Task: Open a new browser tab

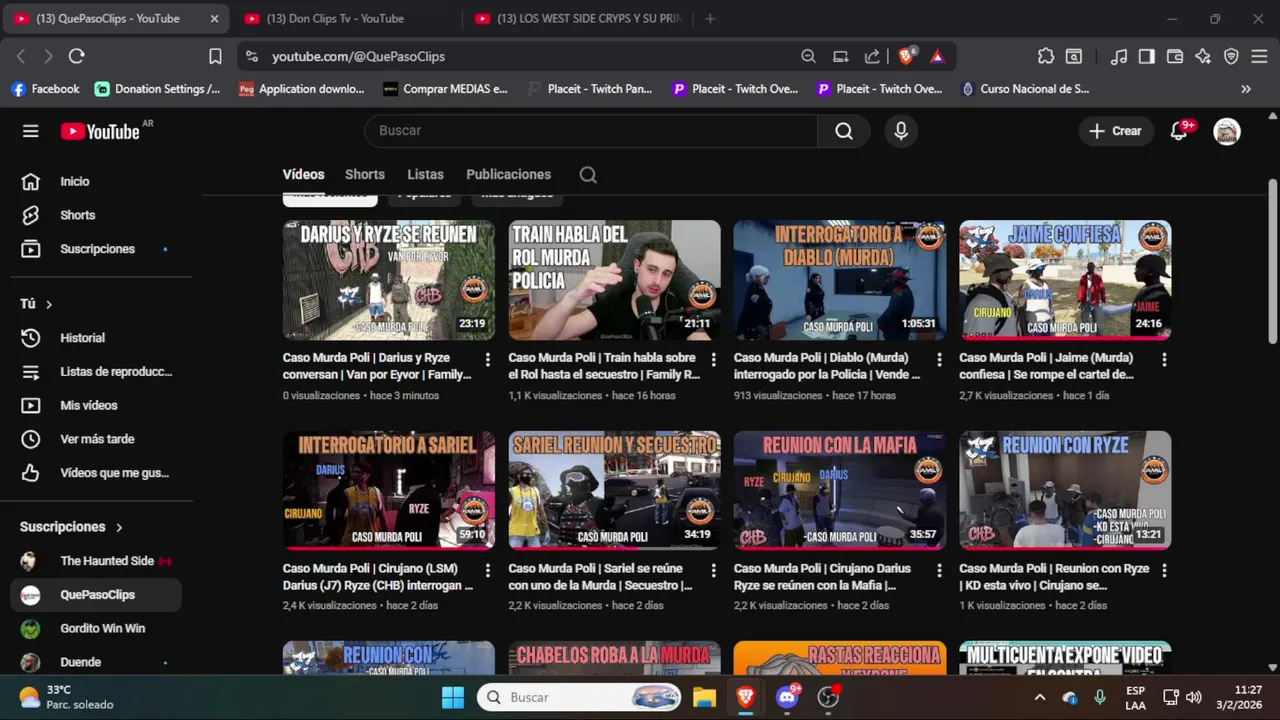Action: coord(710,18)
